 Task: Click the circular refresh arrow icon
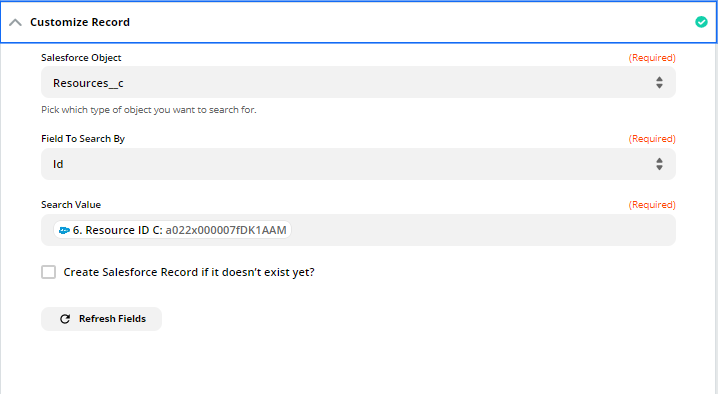click(x=65, y=319)
